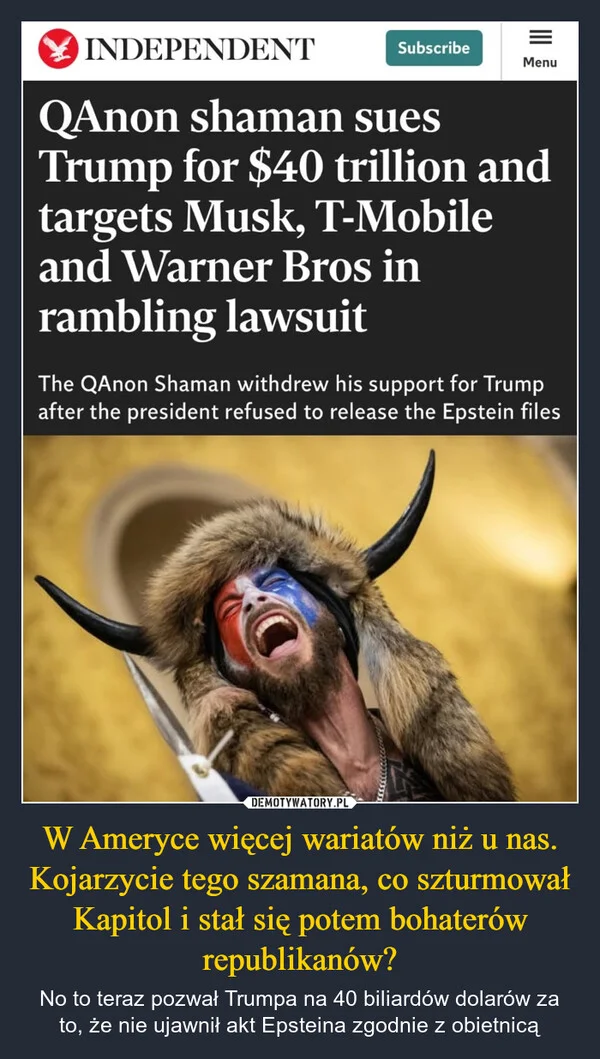Screen dimensions: 600x1059
Task: Click the subheadline about withdrawn Trump support
Action: (299, 398)
